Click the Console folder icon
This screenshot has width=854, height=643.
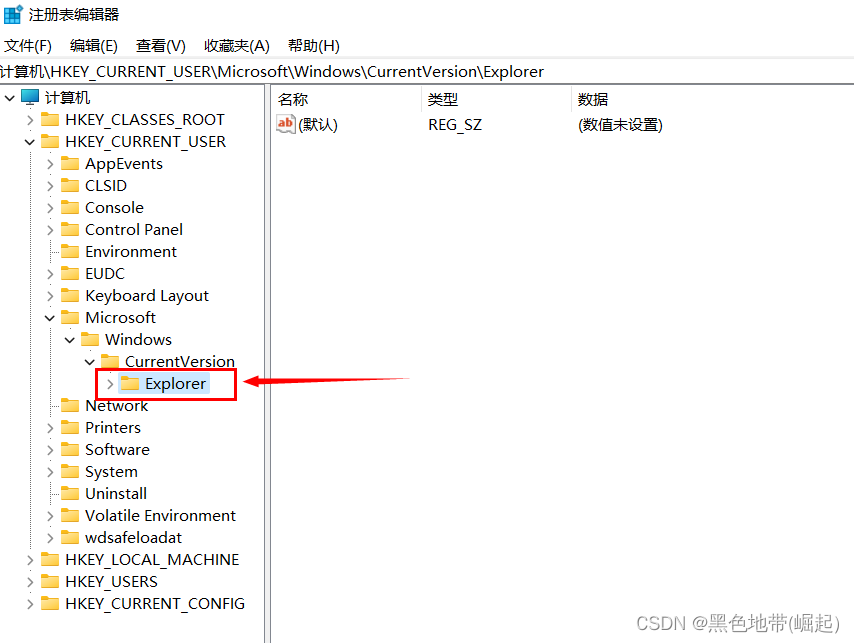pyautogui.click(x=70, y=207)
